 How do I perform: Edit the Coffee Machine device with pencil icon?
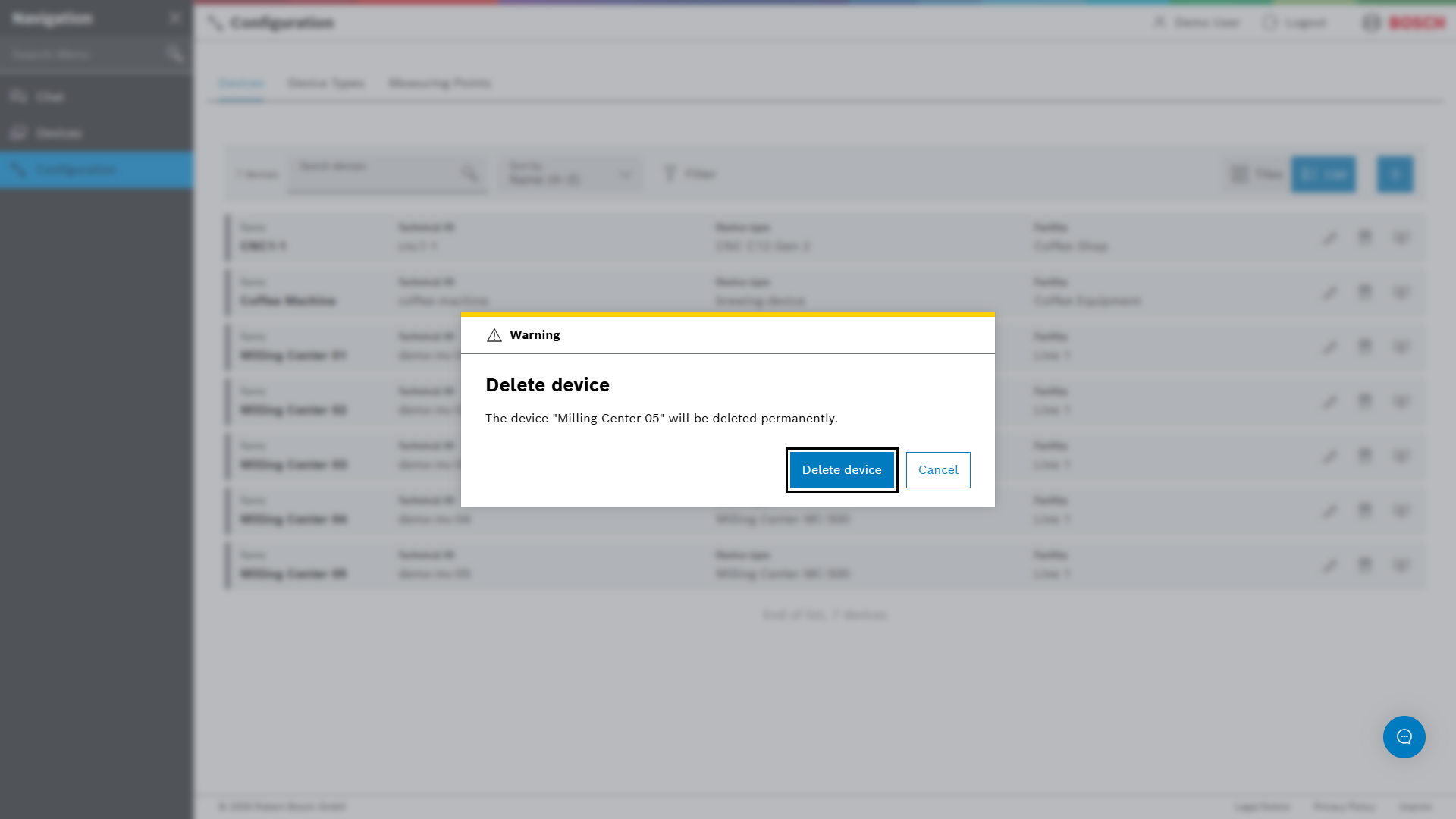1330,293
